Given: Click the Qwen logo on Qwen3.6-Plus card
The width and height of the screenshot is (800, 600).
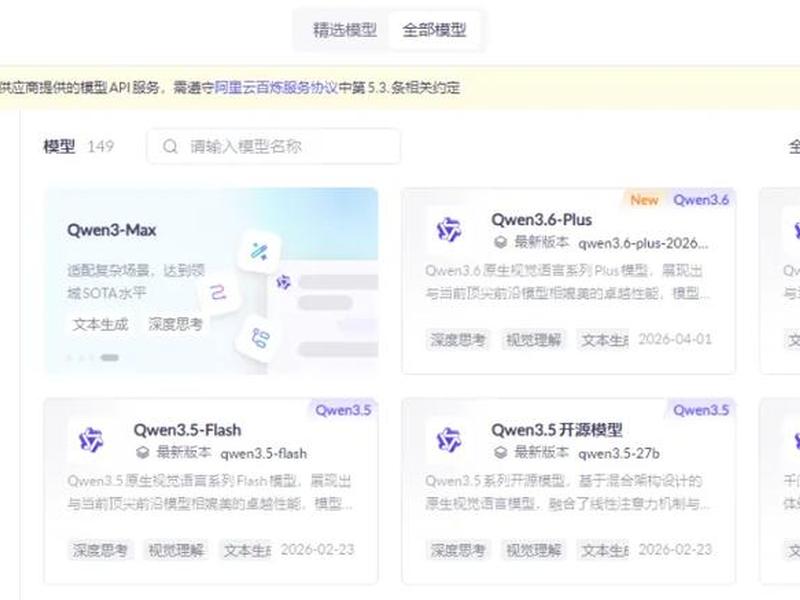Looking at the screenshot, I should click(448, 230).
